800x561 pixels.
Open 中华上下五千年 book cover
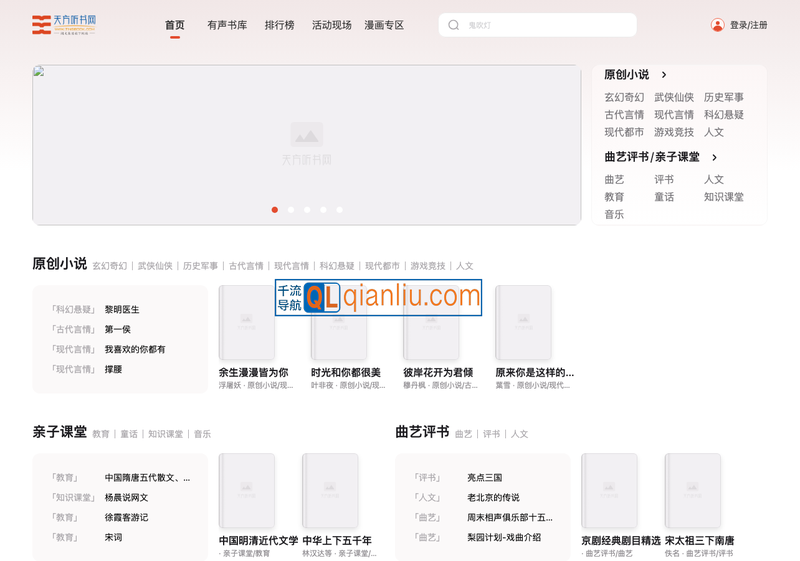(330, 491)
